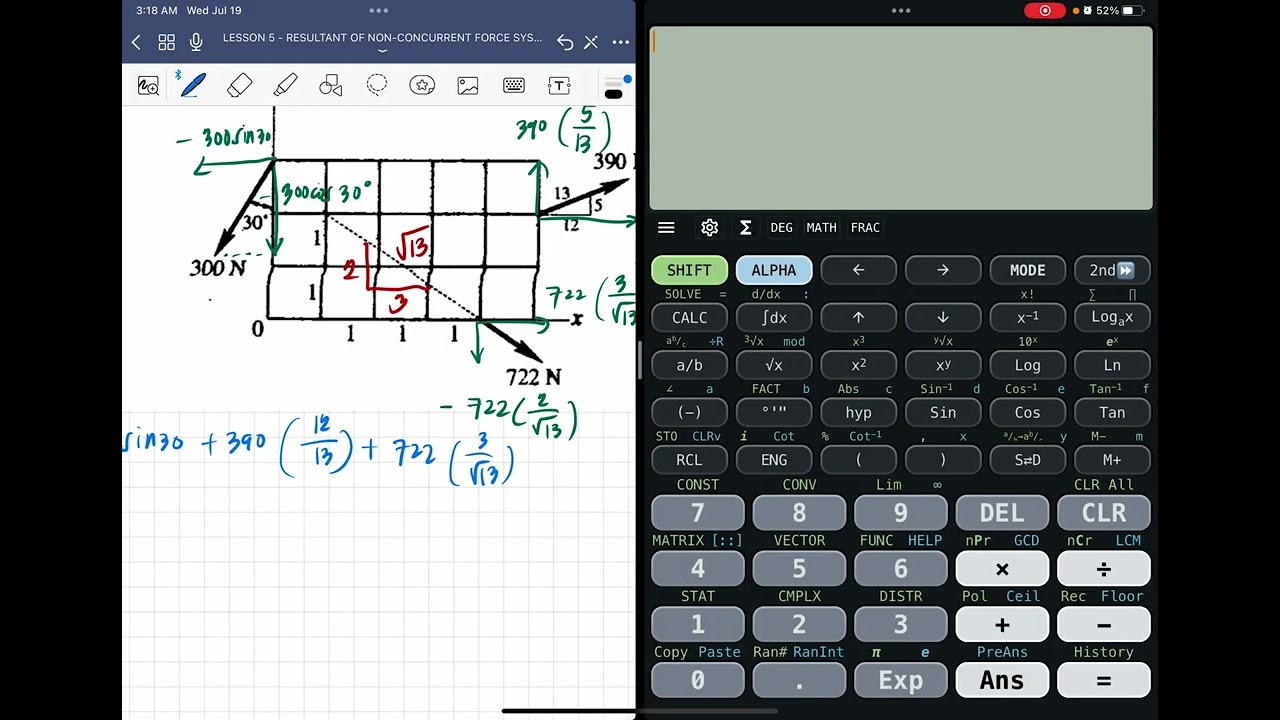Tap the hyp hyperbolic key

pyautogui.click(x=858, y=412)
